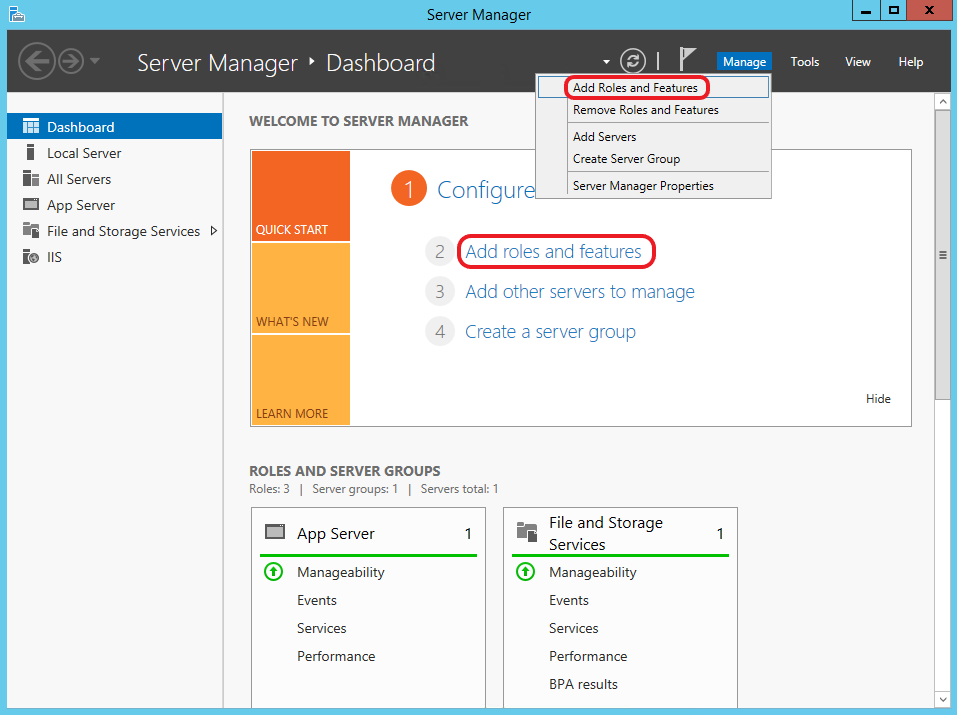Screen dimensions: 957x715
Task: Click the scrollbar up arrow
Action: pos(943,101)
